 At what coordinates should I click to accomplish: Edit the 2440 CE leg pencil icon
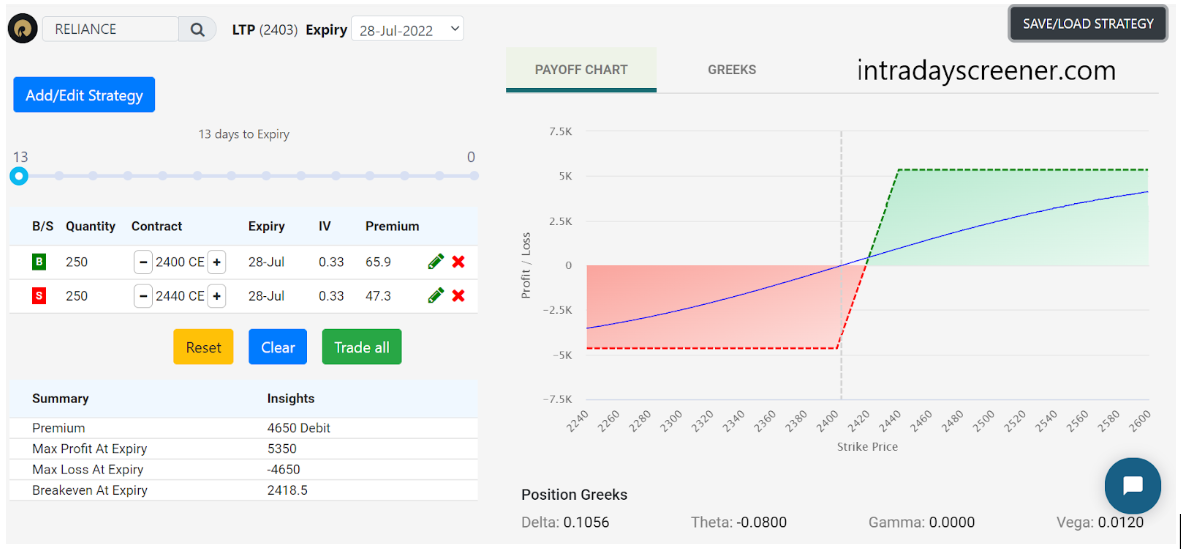(x=435, y=296)
